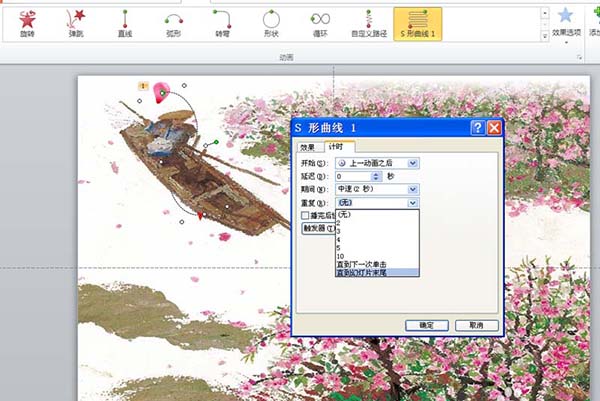The height and width of the screenshot is (401, 600).
Task: Select 直到下一次单击 in repeat list
Action: (377, 264)
